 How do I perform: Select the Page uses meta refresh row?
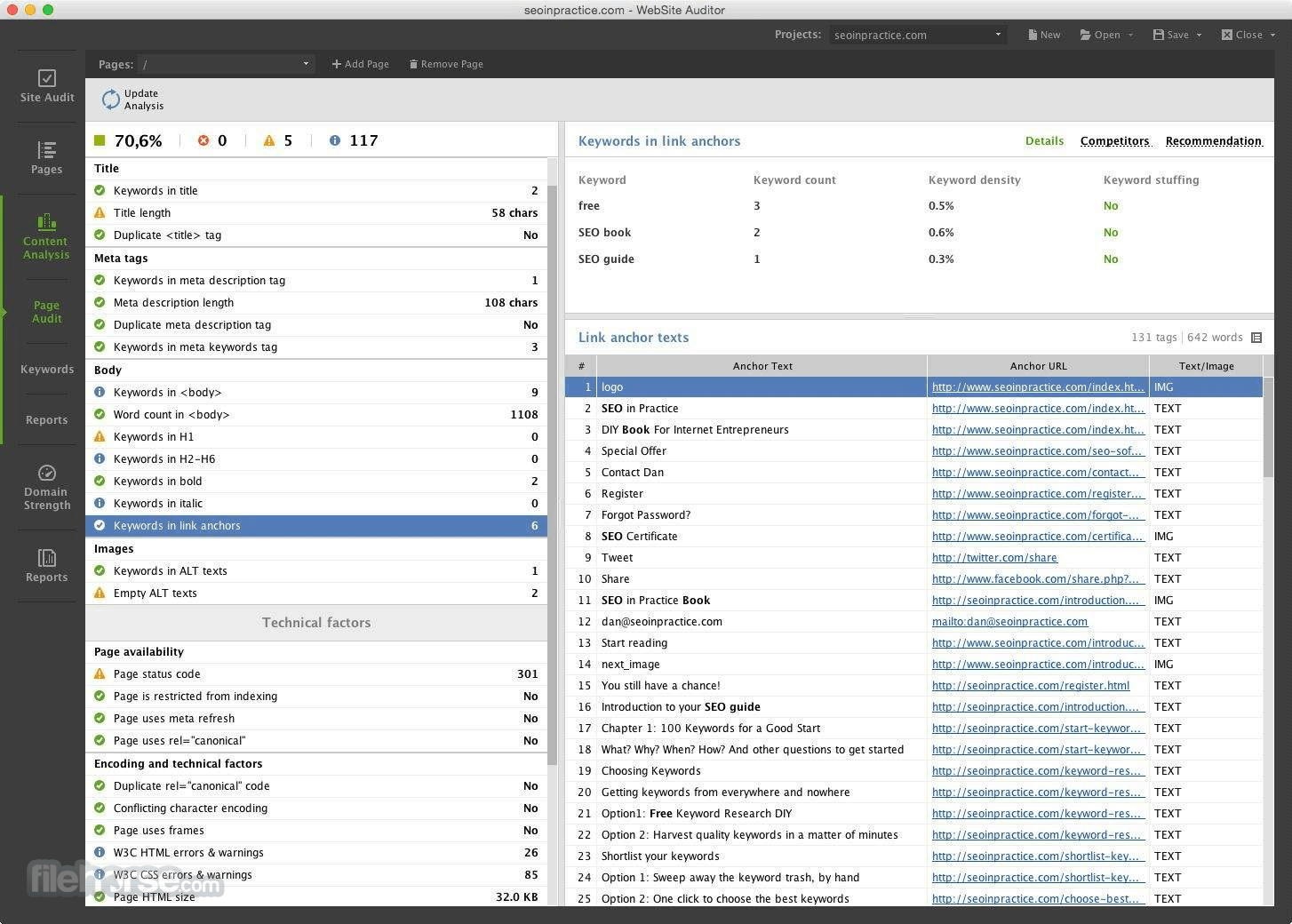coord(316,719)
